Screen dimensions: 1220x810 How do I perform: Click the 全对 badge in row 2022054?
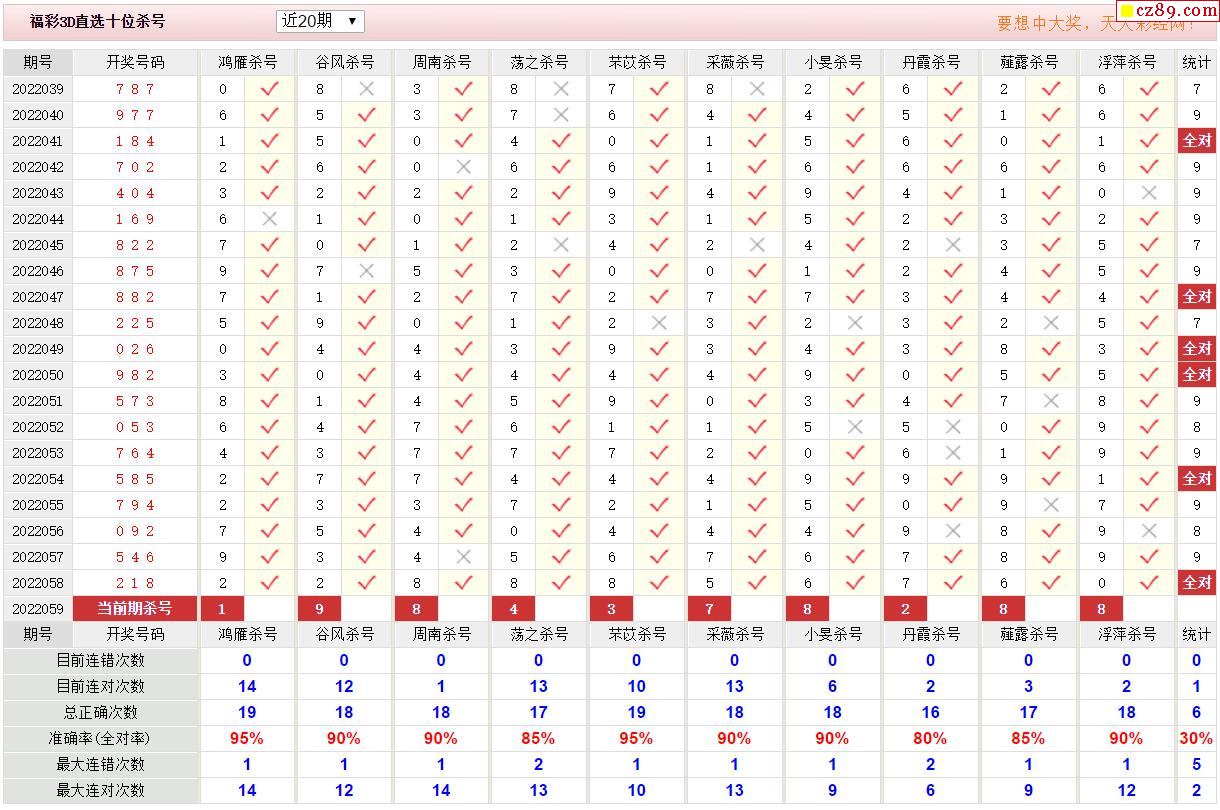point(1197,479)
